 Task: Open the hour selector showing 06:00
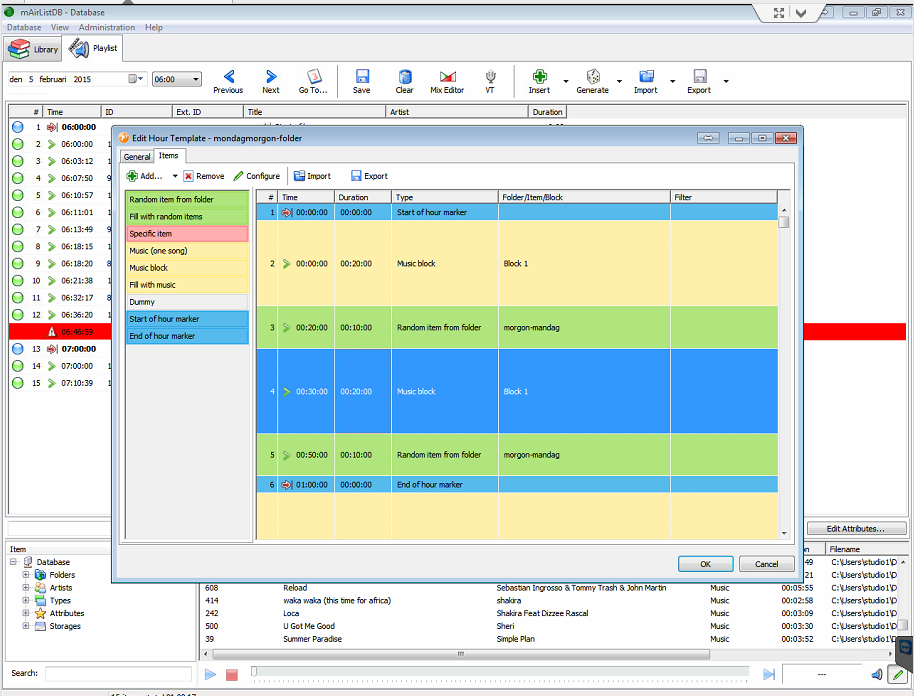177,79
